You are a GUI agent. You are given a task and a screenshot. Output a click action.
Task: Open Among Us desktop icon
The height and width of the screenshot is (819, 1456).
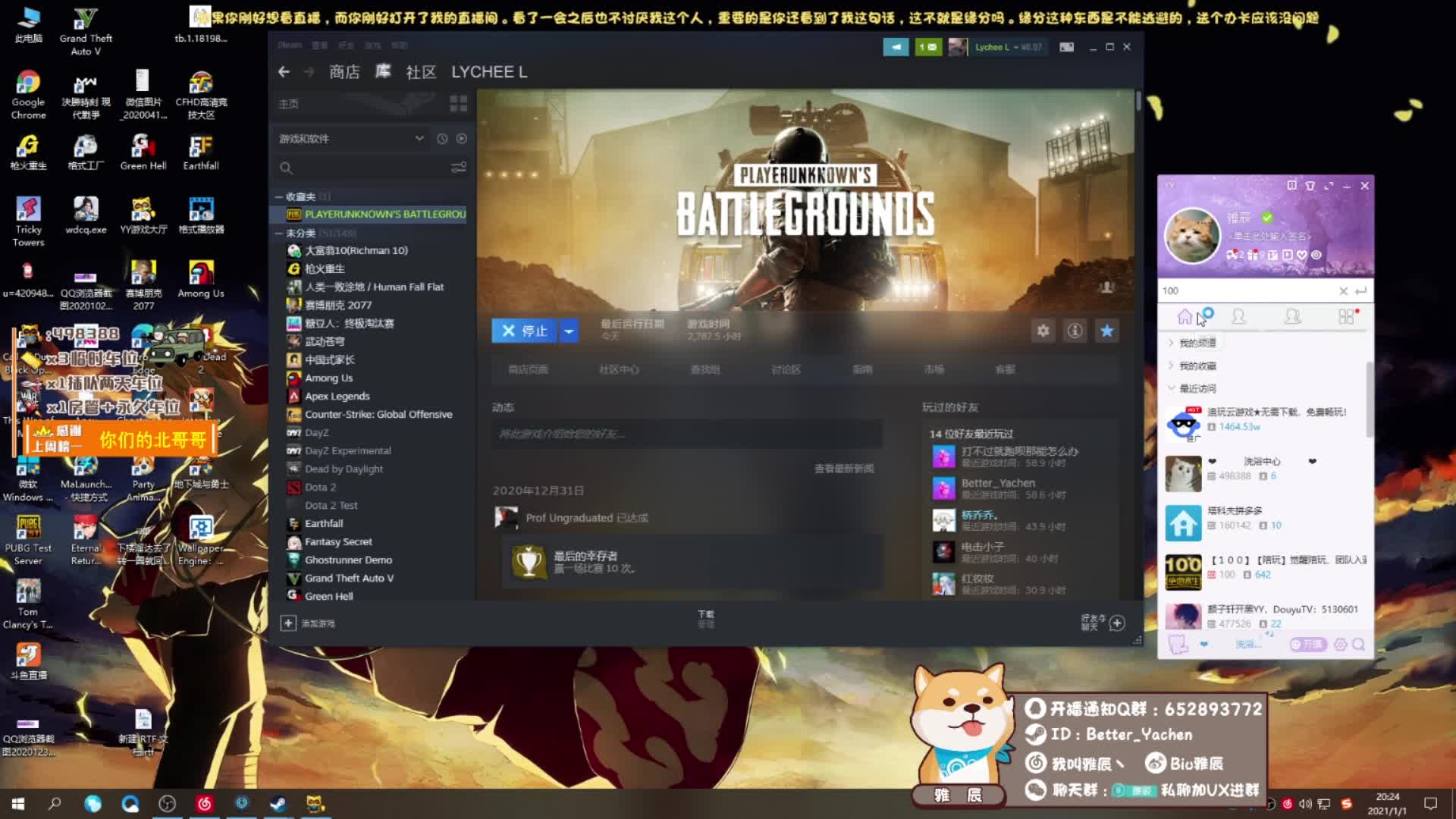201,278
